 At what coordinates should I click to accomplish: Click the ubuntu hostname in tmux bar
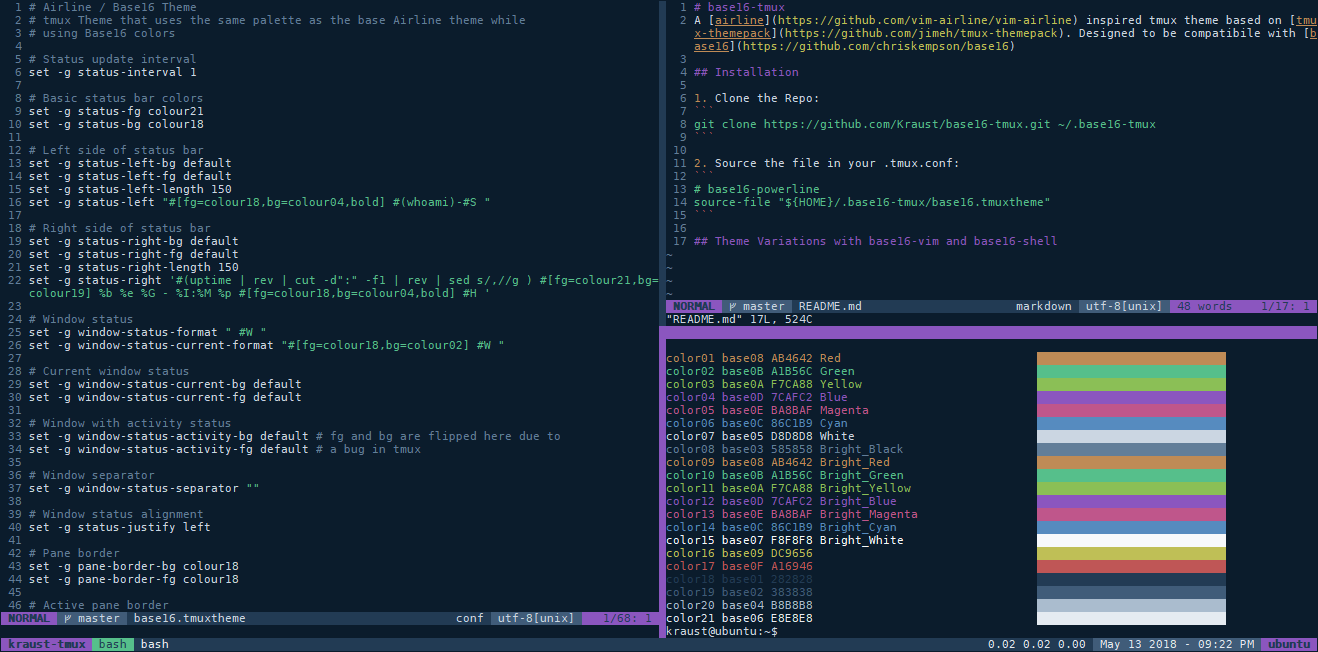[1290, 644]
